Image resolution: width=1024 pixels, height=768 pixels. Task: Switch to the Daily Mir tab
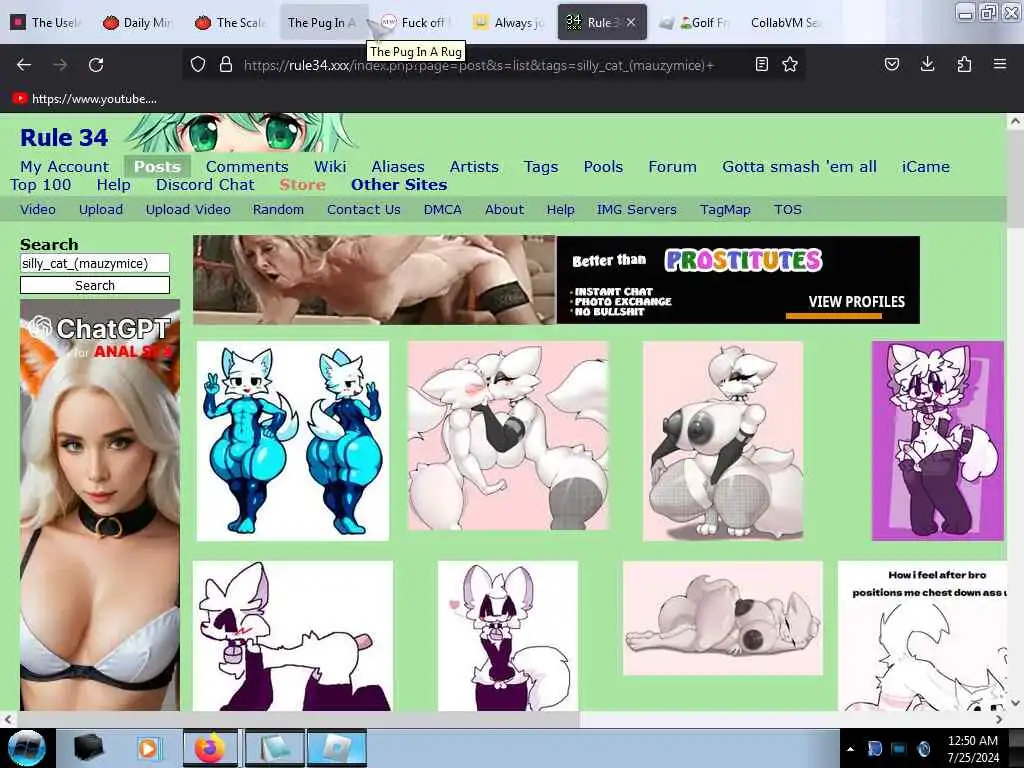(x=137, y=22)
